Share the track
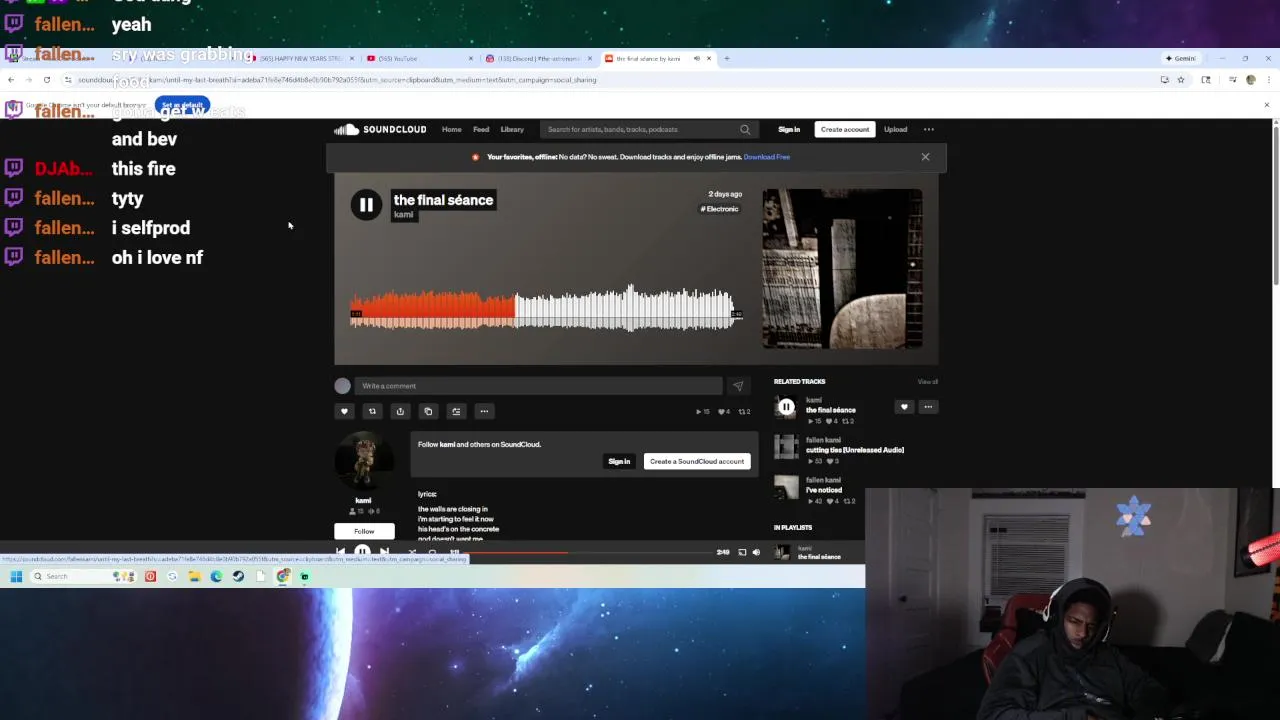 (400, 411)
